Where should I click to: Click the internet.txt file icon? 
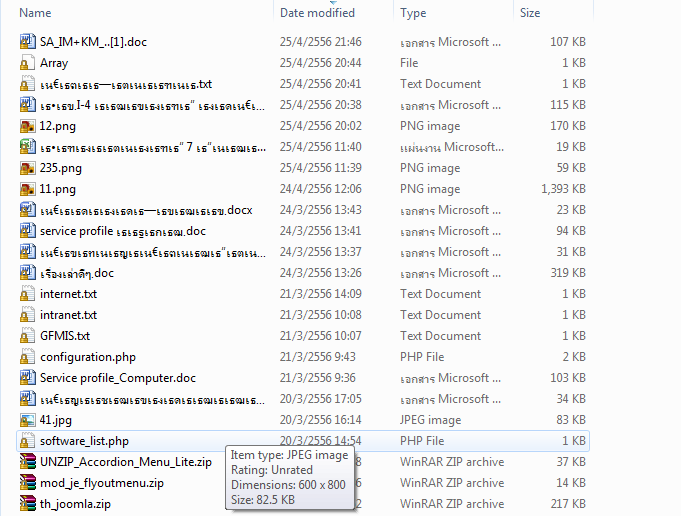[x=27, y=294]
